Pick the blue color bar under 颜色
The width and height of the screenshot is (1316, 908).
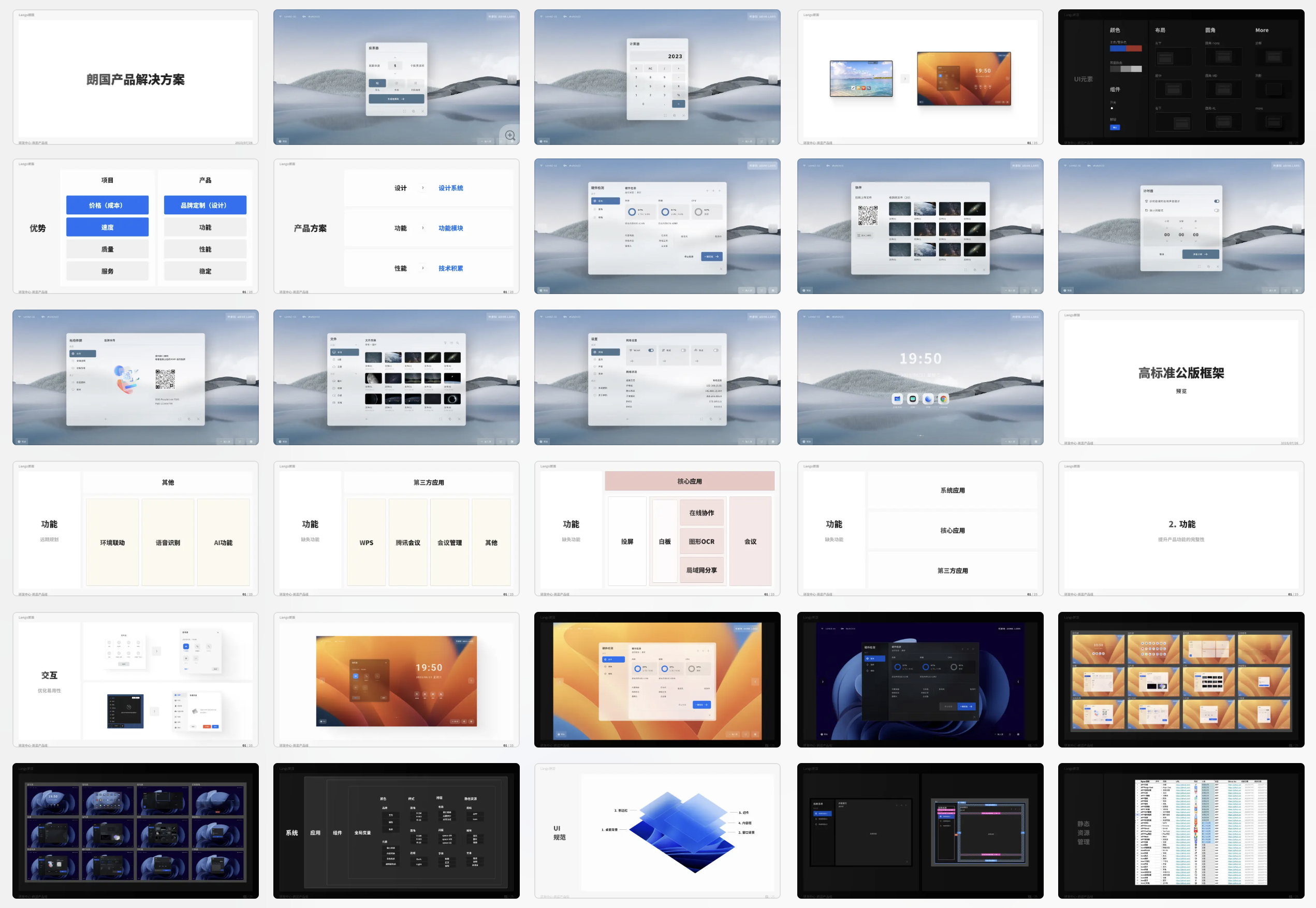click(1118, 49)
